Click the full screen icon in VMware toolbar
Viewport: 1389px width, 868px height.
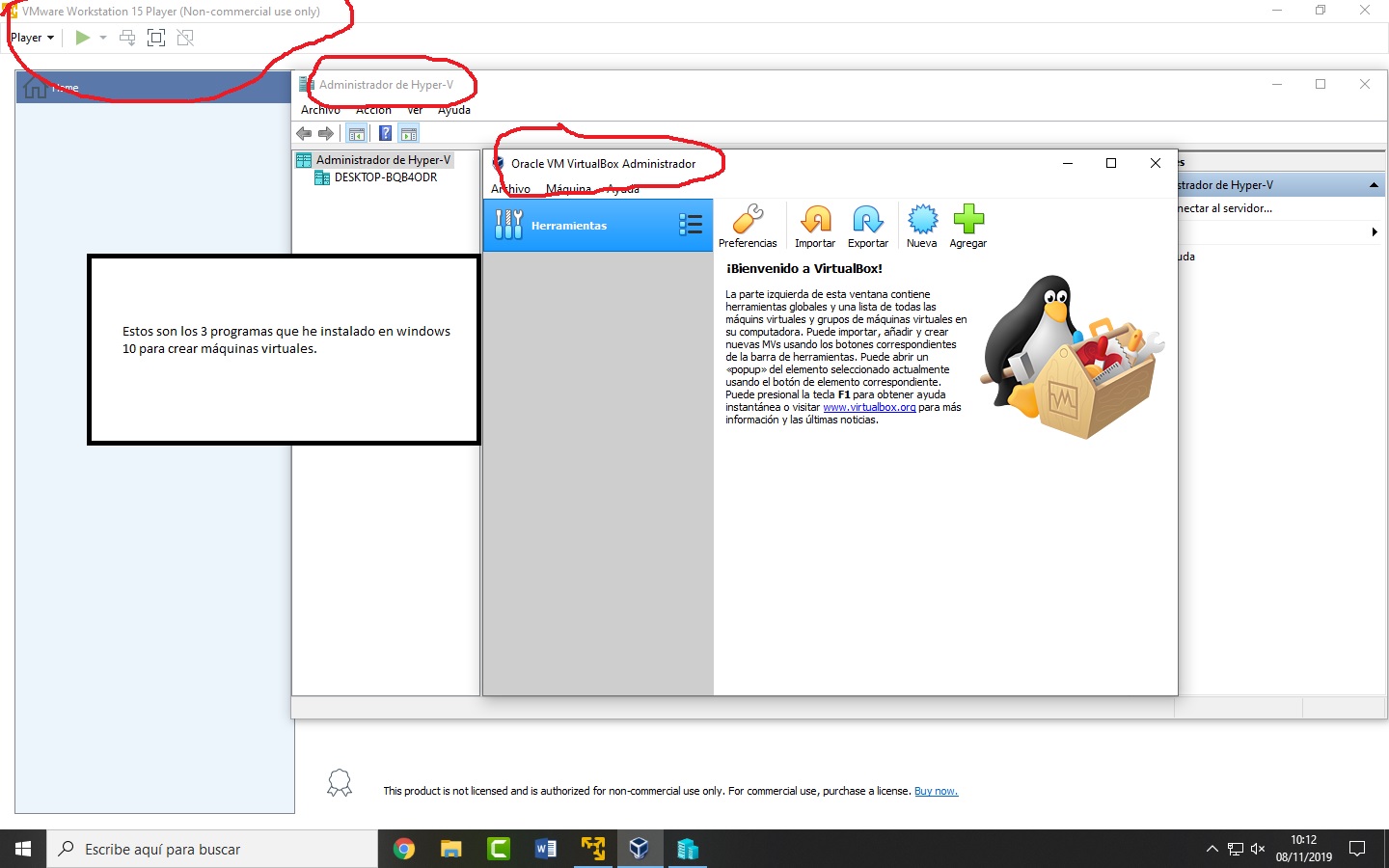pos(155,37)
